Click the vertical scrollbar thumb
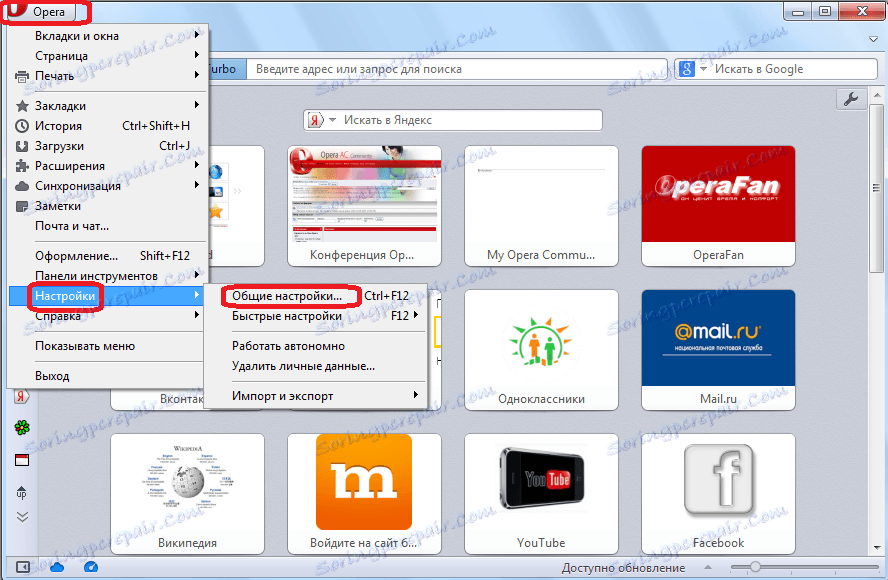 [877, 188]
